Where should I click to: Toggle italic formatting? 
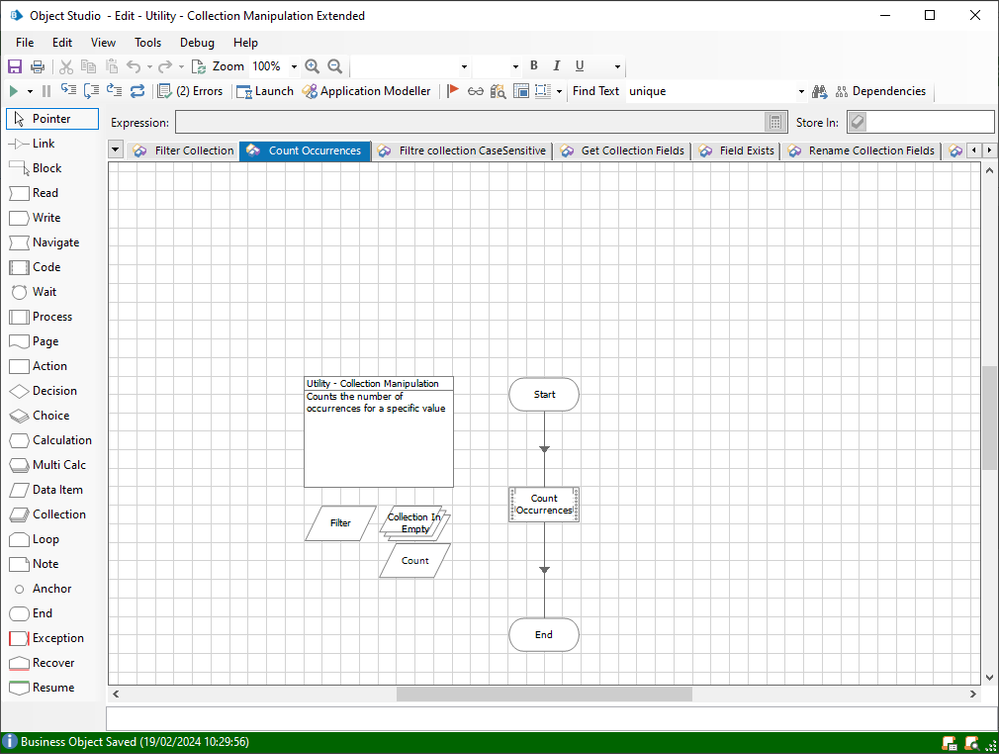tap(556, 66)
